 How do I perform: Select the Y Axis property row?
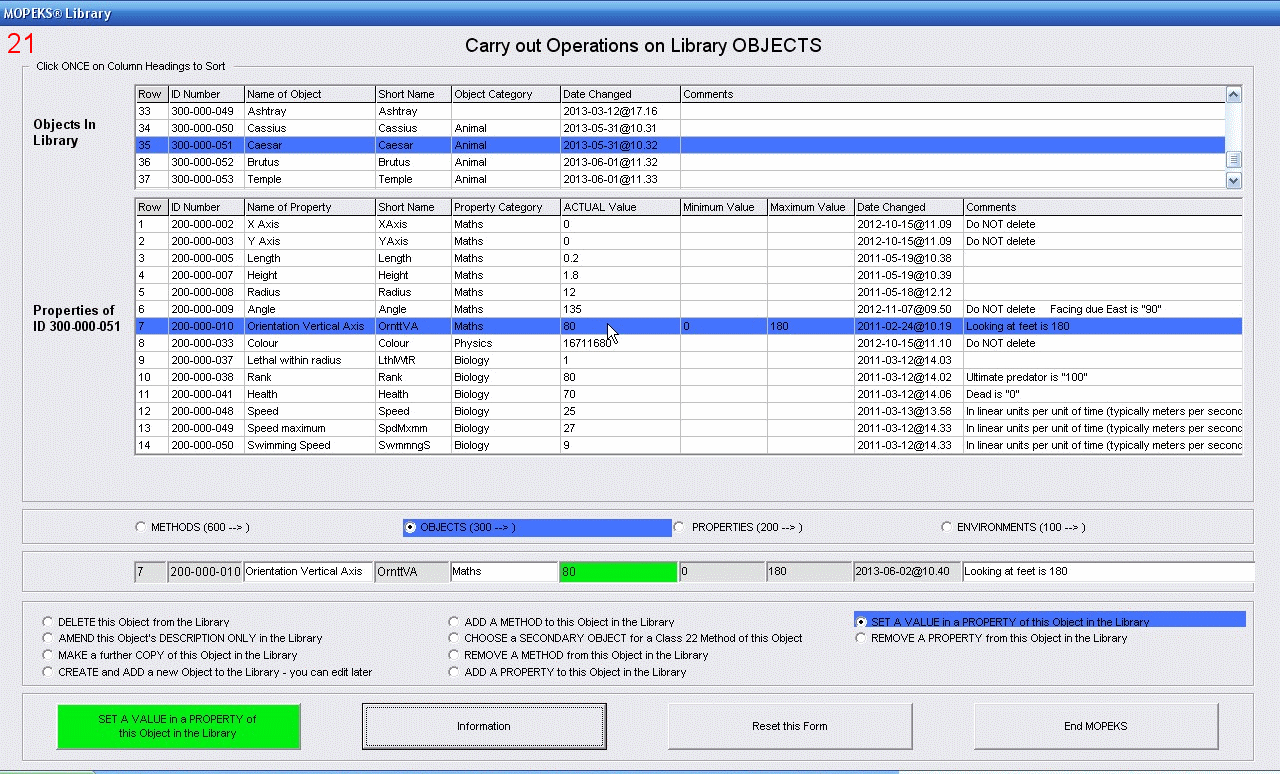pos(688,241)
